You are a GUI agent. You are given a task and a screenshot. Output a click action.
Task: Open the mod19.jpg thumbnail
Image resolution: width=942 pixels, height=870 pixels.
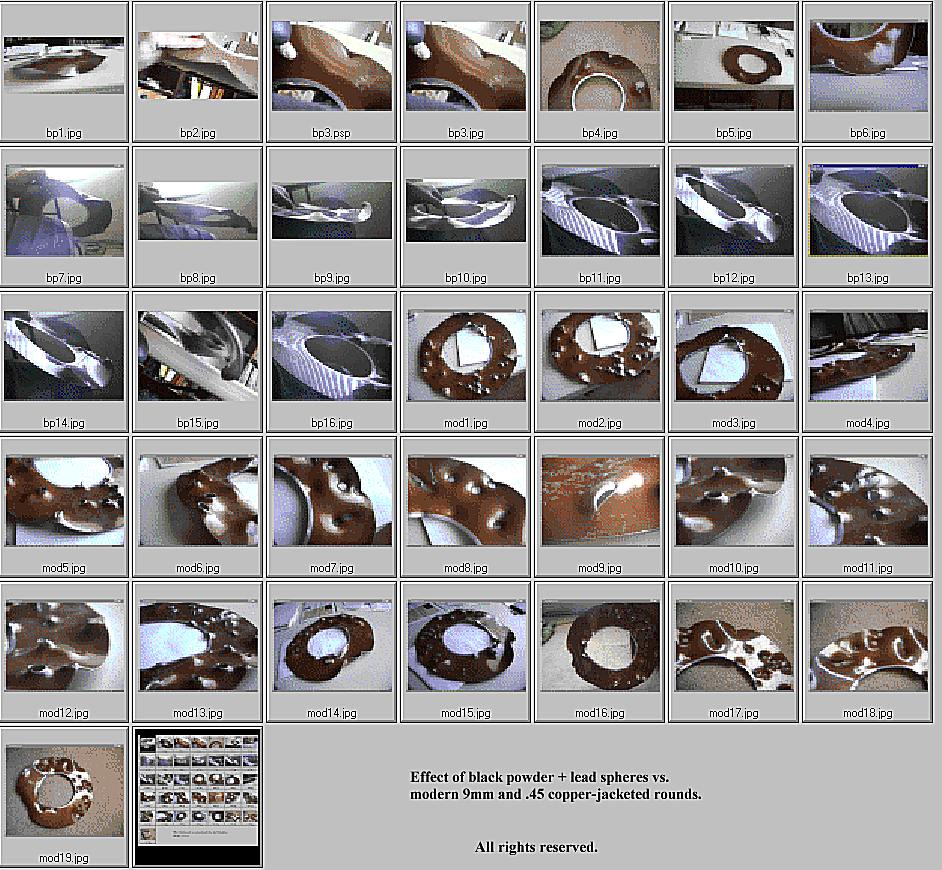(x=64, y=791)
